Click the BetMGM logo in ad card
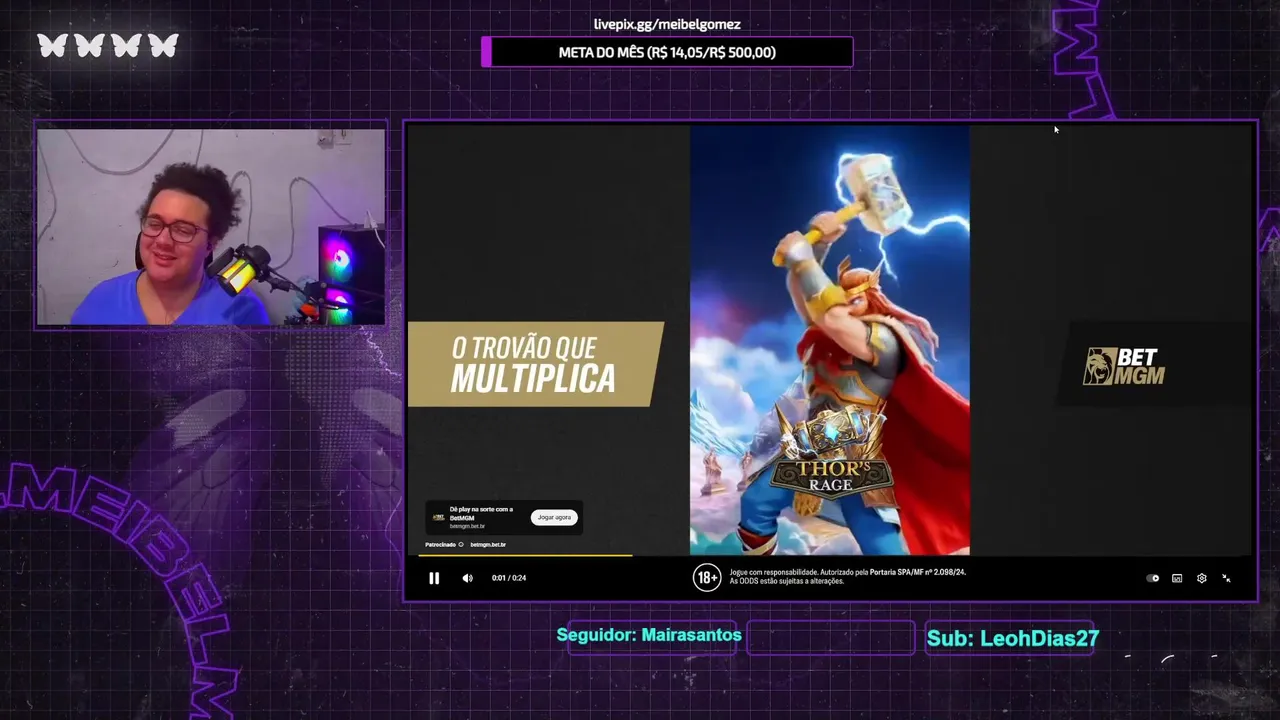 pos(438,517)
